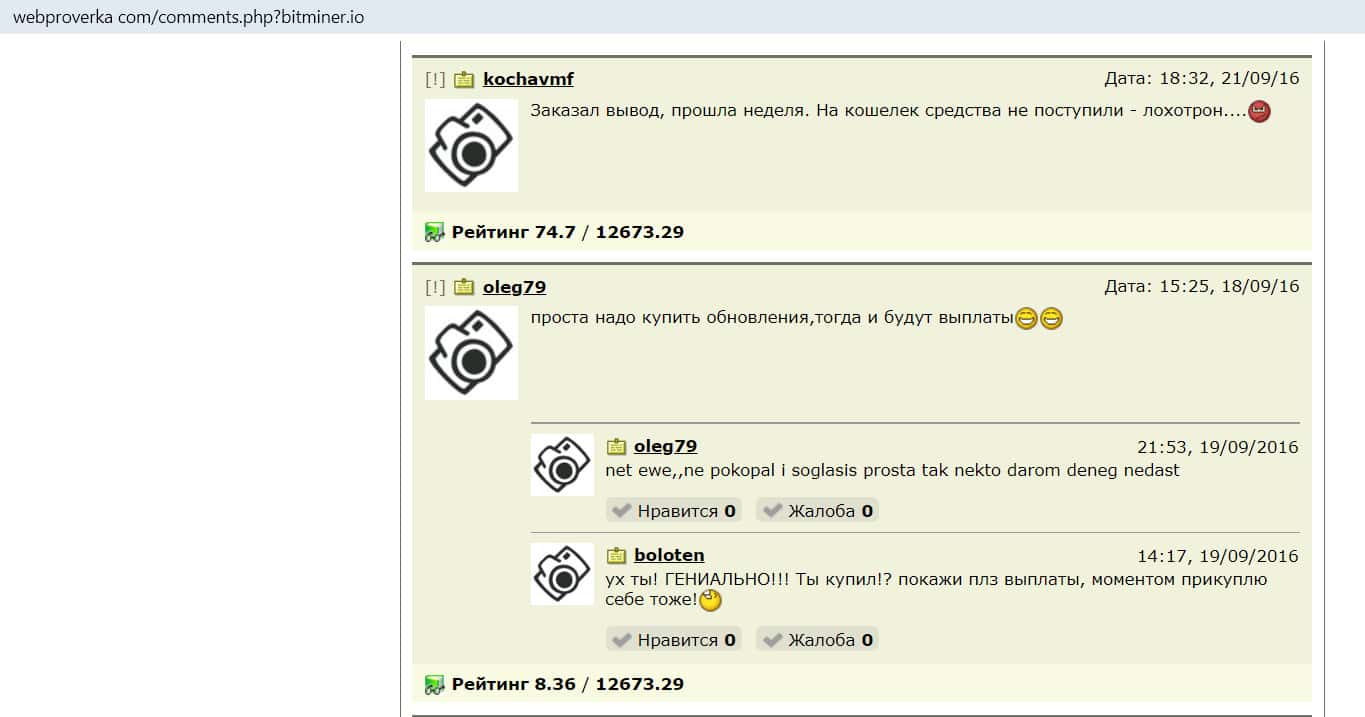Image resolution: width=1365 pixels, height=717 pixels.
Task: Open the small avatar of oleg79's reply
Action: tap(562, 465)
